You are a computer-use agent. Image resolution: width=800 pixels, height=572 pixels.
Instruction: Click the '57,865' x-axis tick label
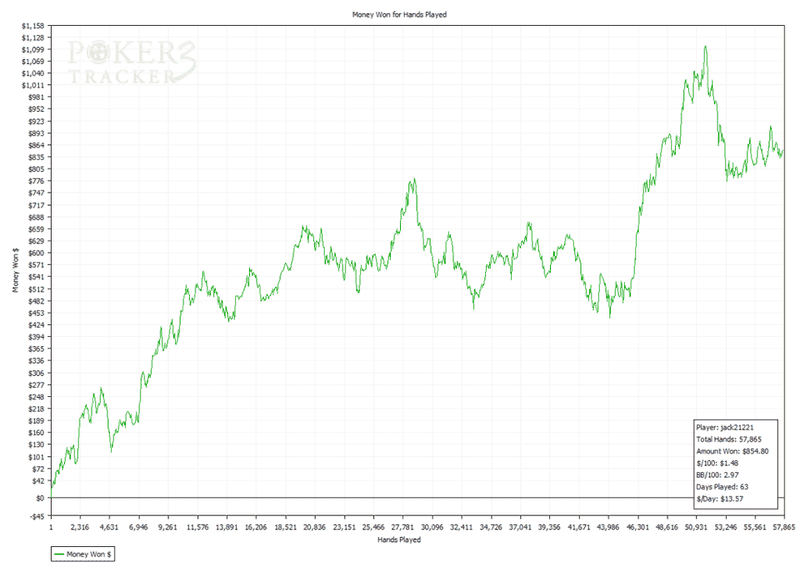784,527
